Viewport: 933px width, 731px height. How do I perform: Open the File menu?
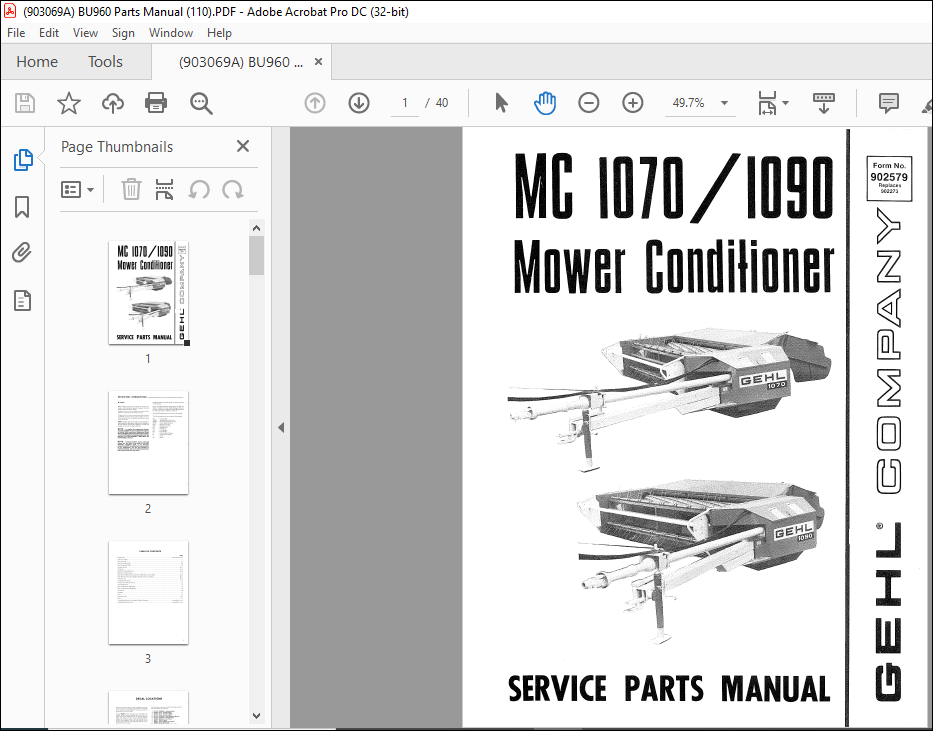click(x=16, y=33)
